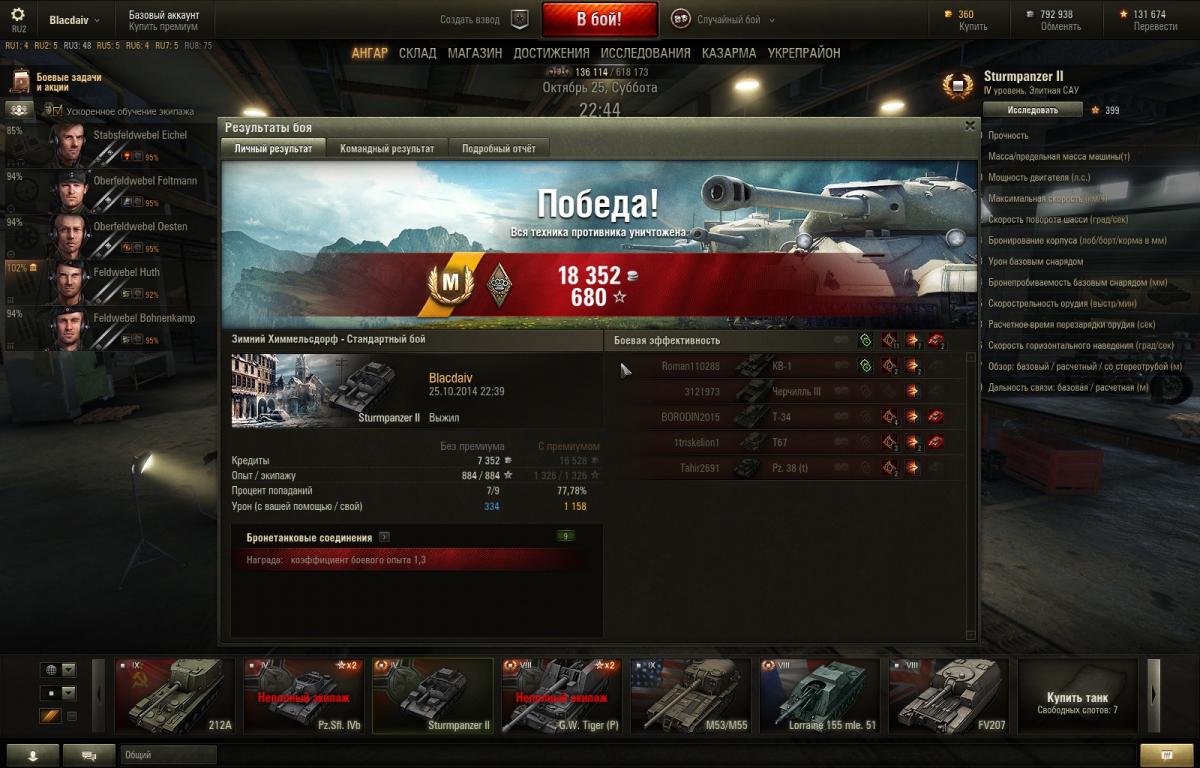Click the download arrow icon bottom left

pyautogui.click(x=32, y=755)
